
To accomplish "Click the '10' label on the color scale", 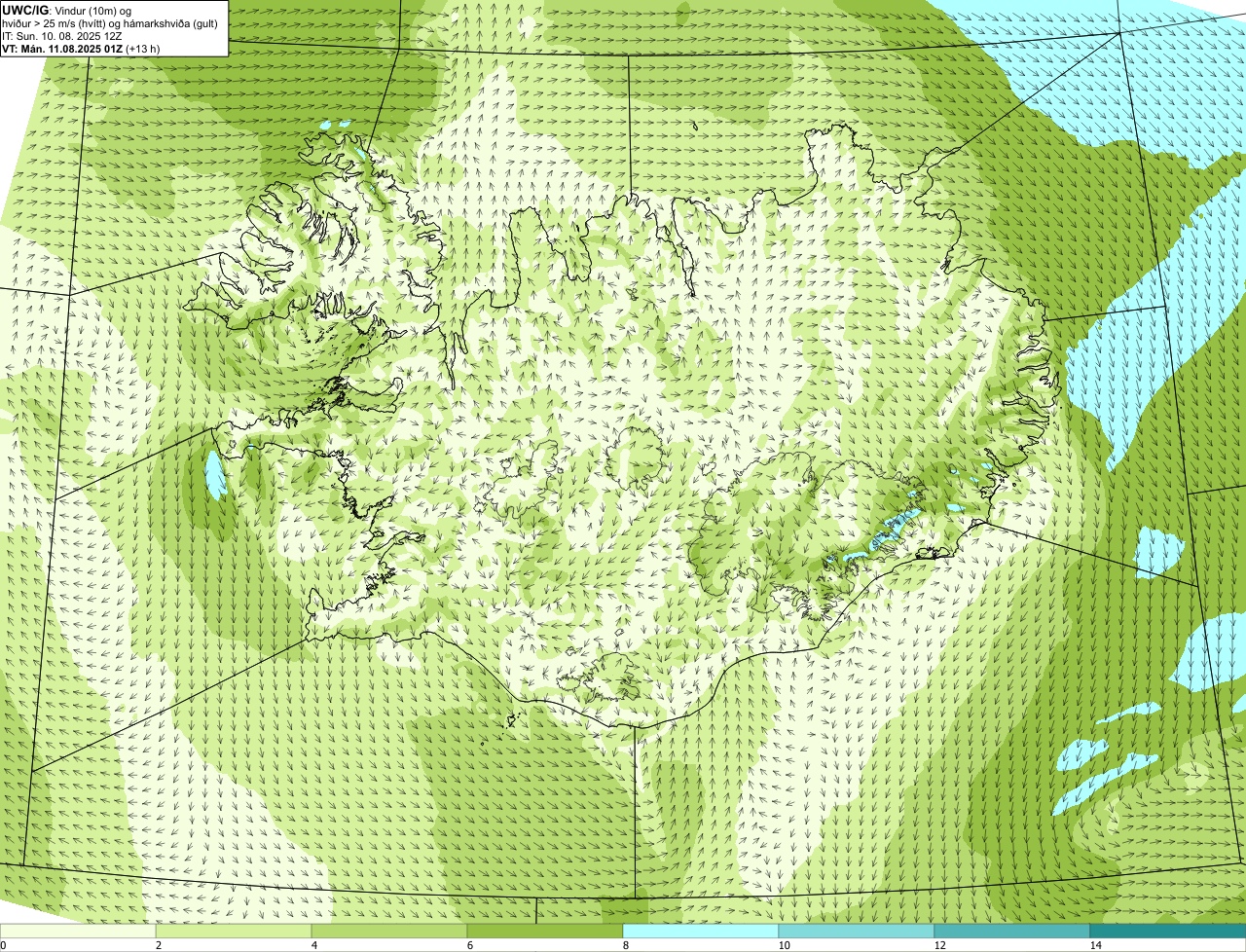I will click(784, 945).
